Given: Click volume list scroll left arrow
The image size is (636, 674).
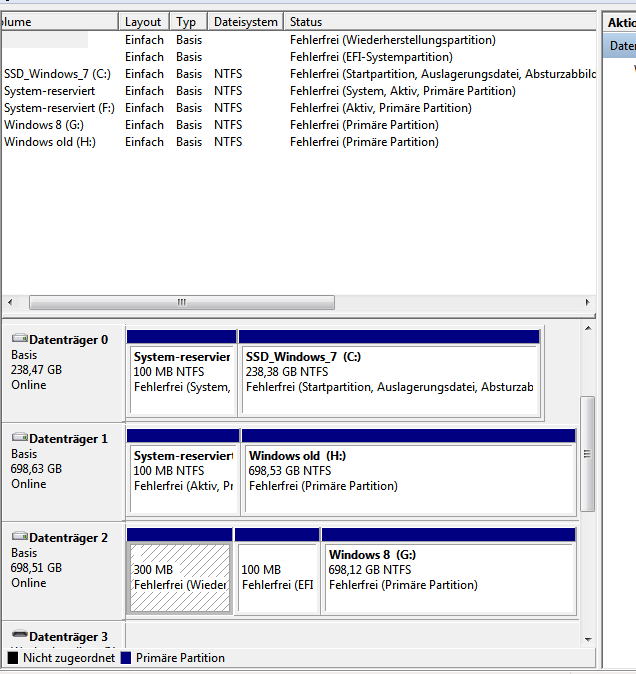Looking at the screenshot, I should coord(10,302).
